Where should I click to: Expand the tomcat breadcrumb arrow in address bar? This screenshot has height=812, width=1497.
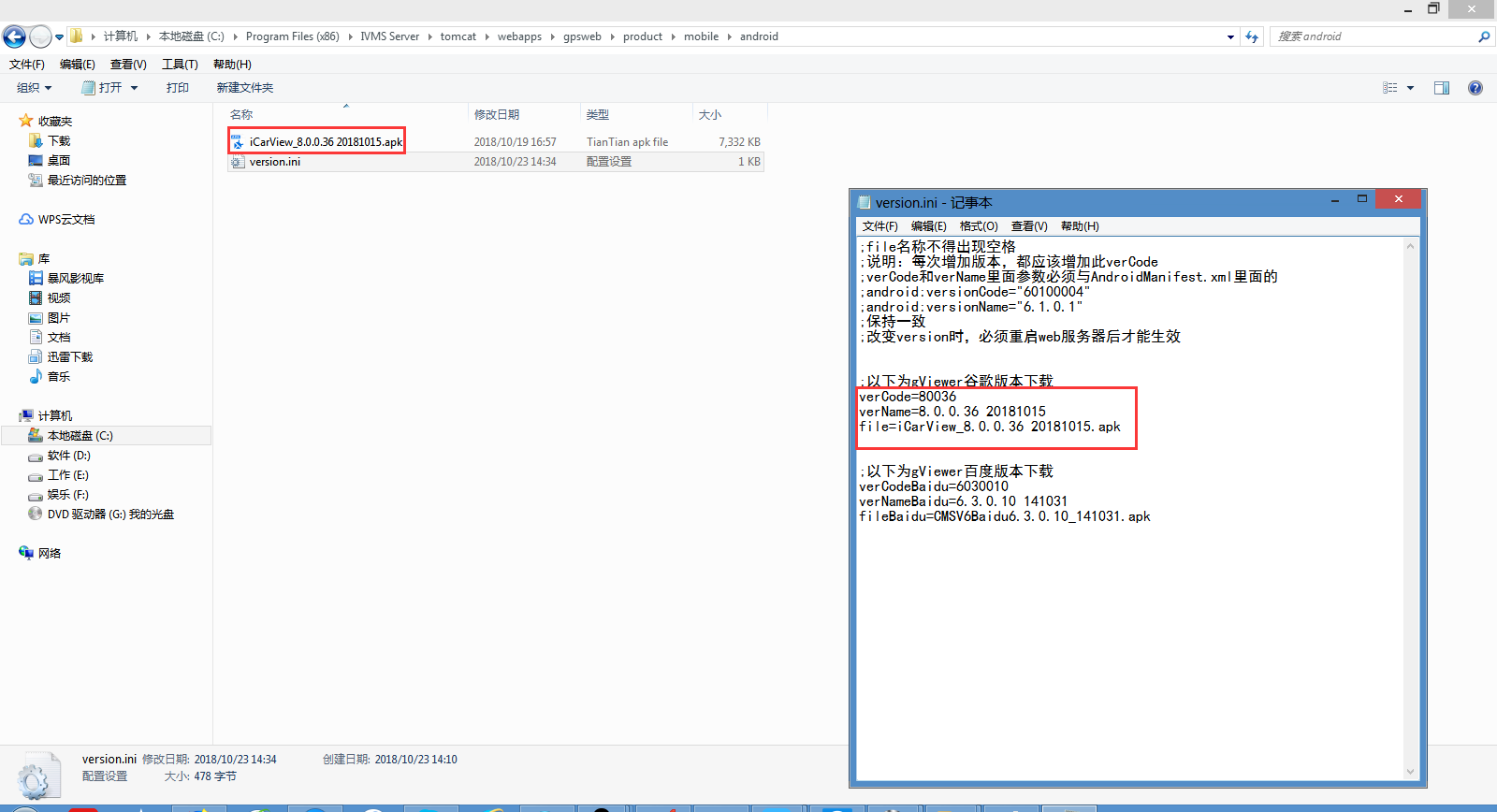487,36
